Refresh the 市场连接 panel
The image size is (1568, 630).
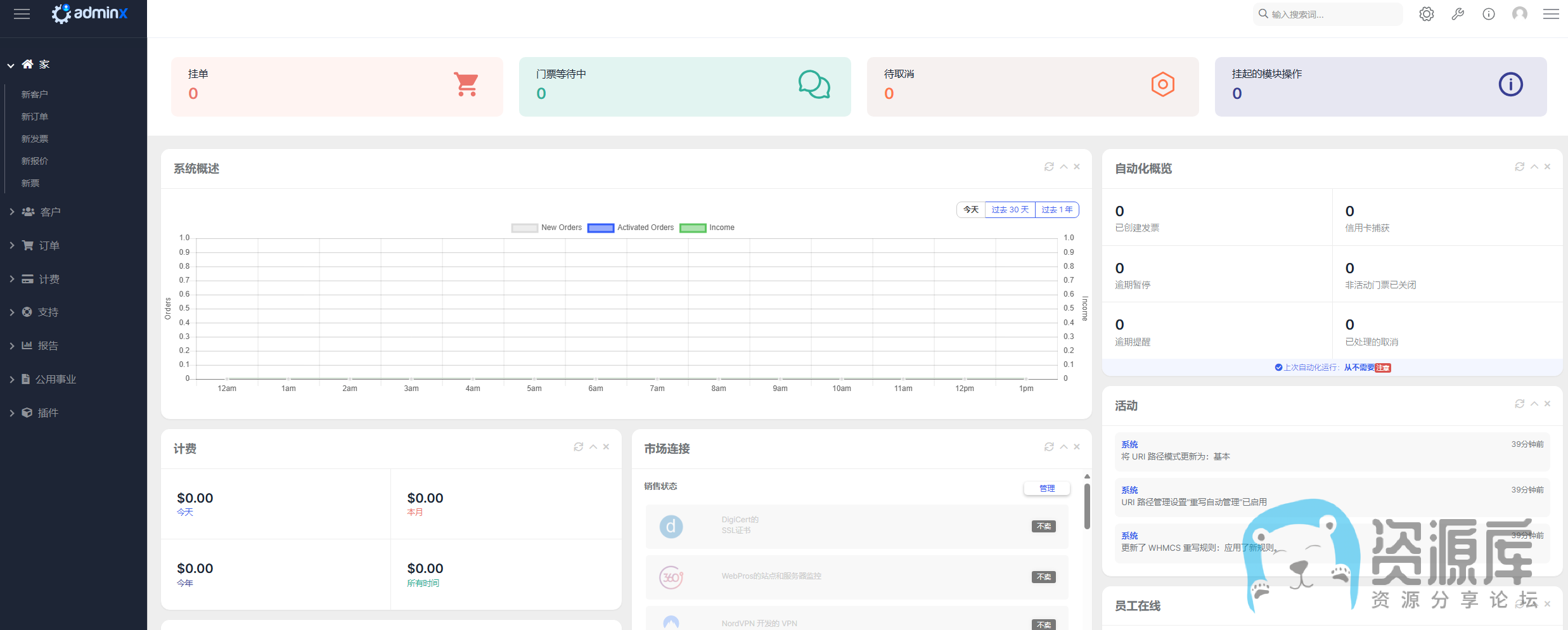[1049, 447]
